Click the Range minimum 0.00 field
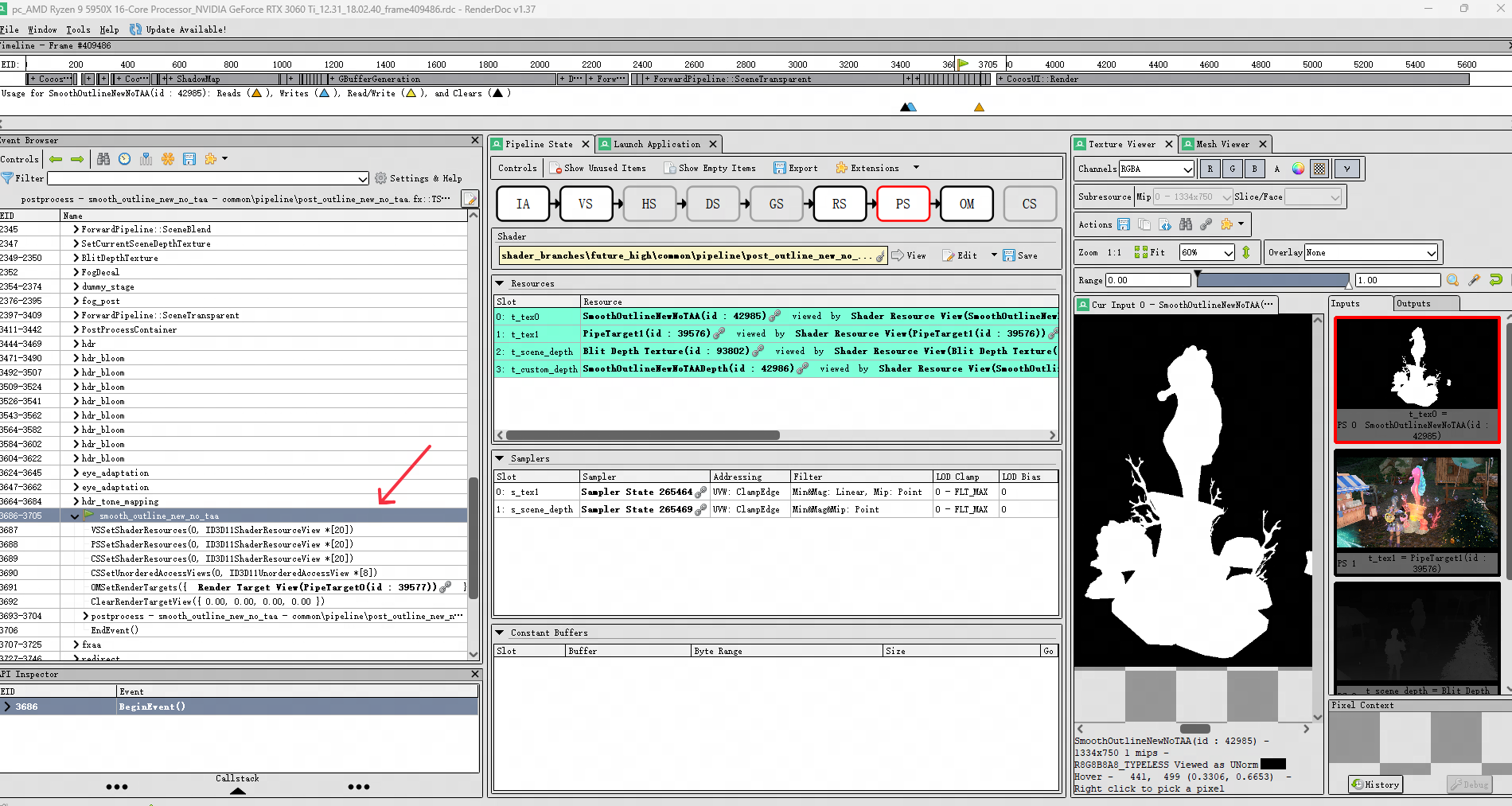 click(1148, 280)
